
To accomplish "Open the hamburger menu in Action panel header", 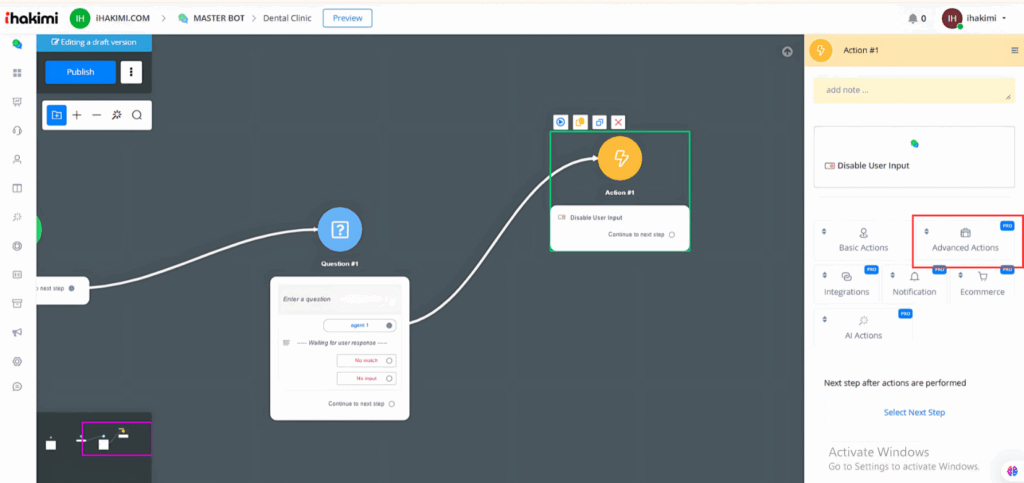I will coord(1015,50).
